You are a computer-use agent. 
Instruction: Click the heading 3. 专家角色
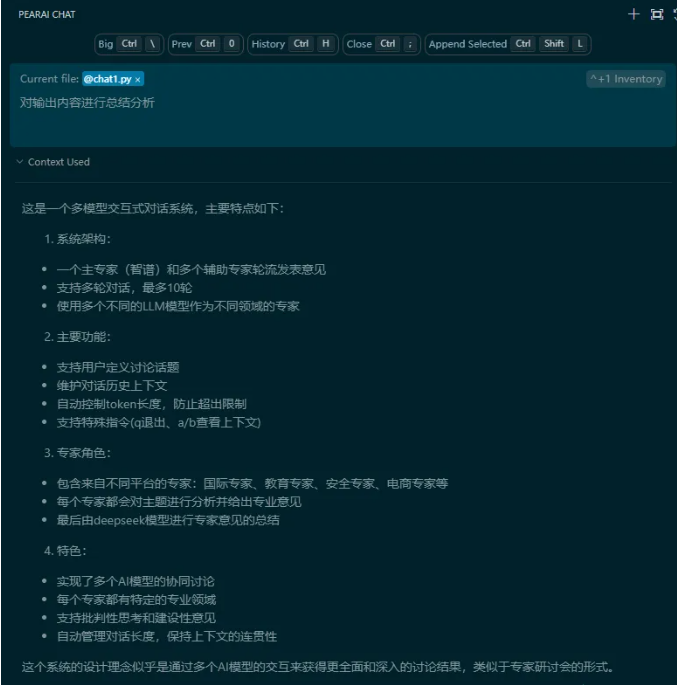pos(77,452)
